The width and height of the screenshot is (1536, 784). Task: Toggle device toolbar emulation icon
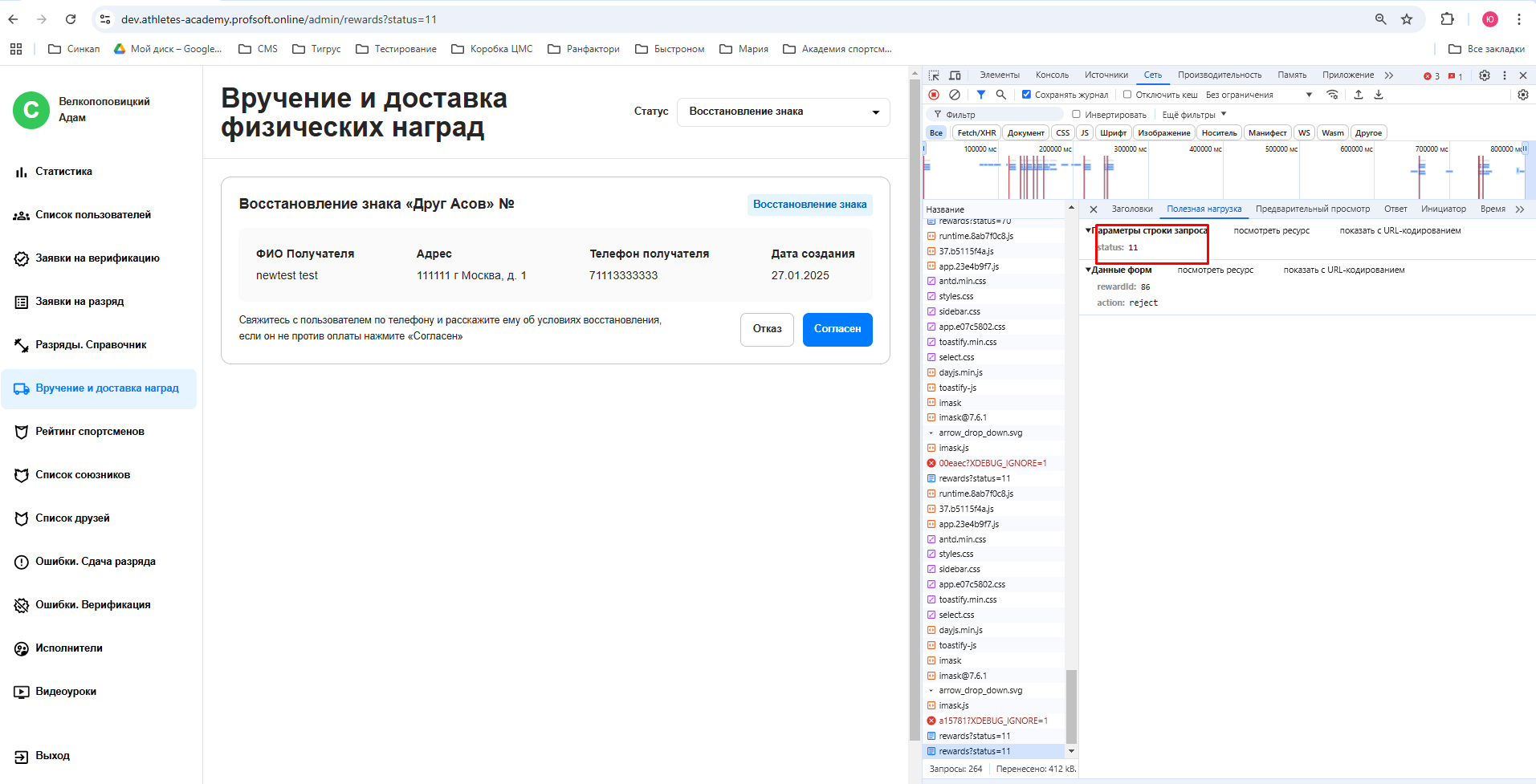955,75
